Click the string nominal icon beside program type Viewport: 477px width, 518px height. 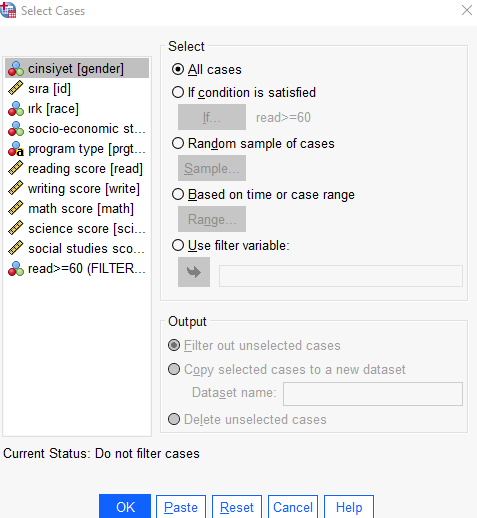16,149
